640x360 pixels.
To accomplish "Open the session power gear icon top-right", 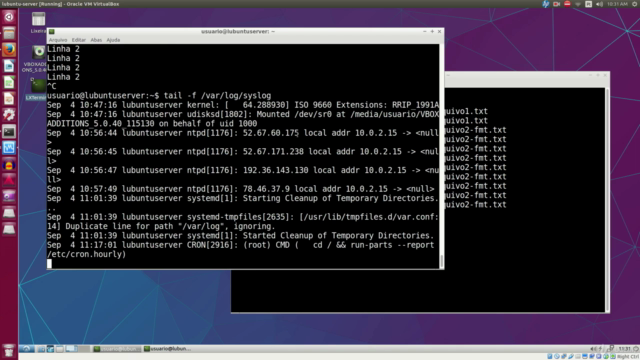I will tap(635, 4).
